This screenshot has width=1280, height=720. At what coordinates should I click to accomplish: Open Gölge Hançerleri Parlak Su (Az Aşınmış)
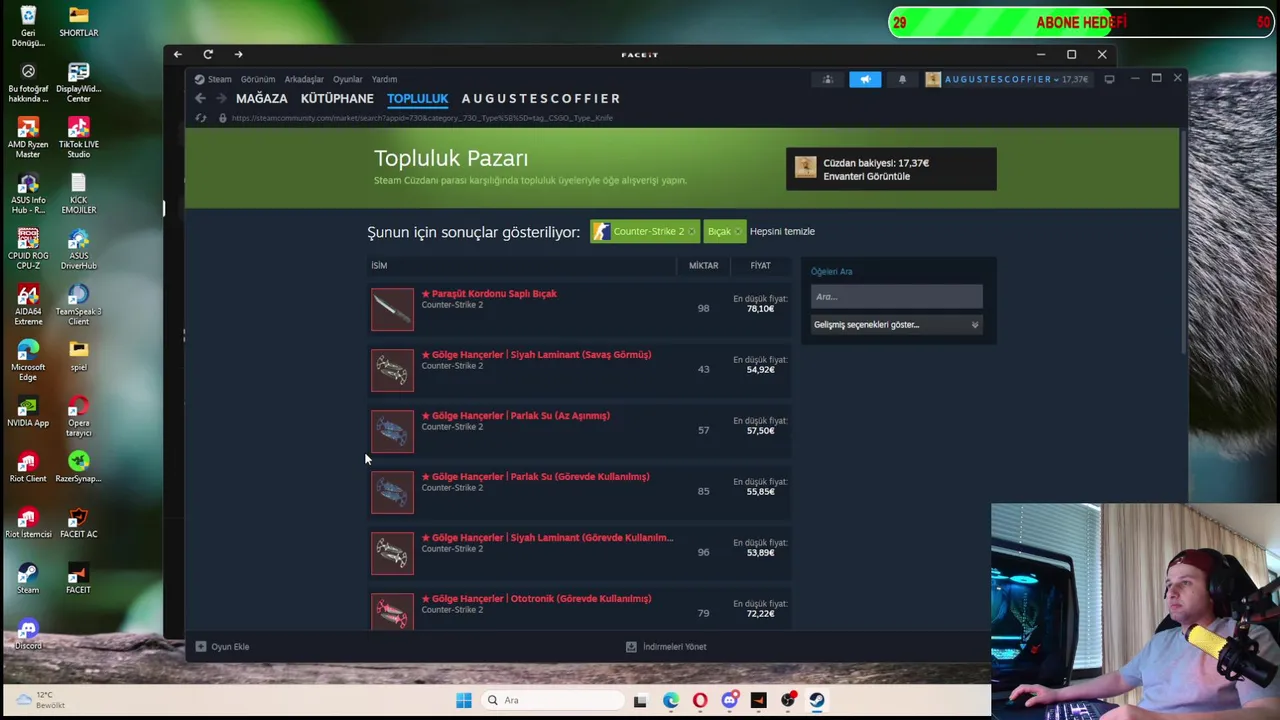tap(515, 416)
